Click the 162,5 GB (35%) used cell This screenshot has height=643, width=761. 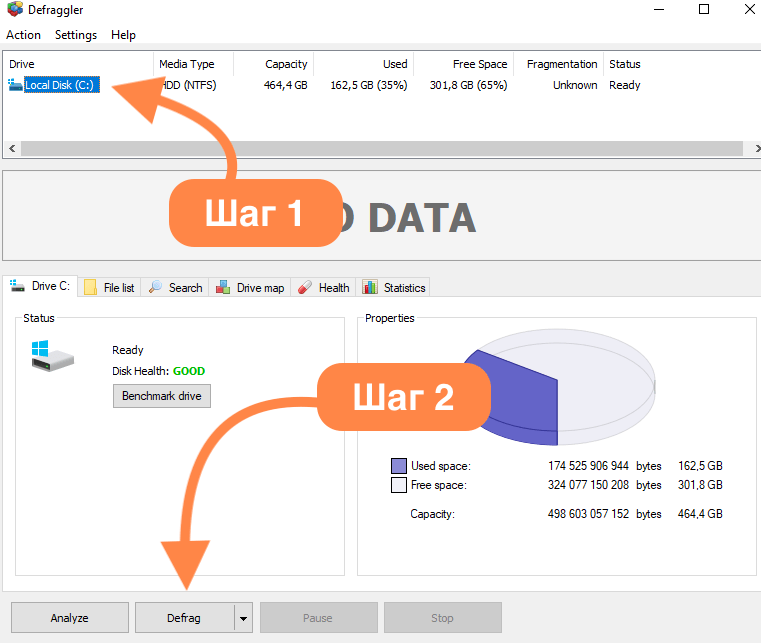pyautogui.click(x=369, y=85)
